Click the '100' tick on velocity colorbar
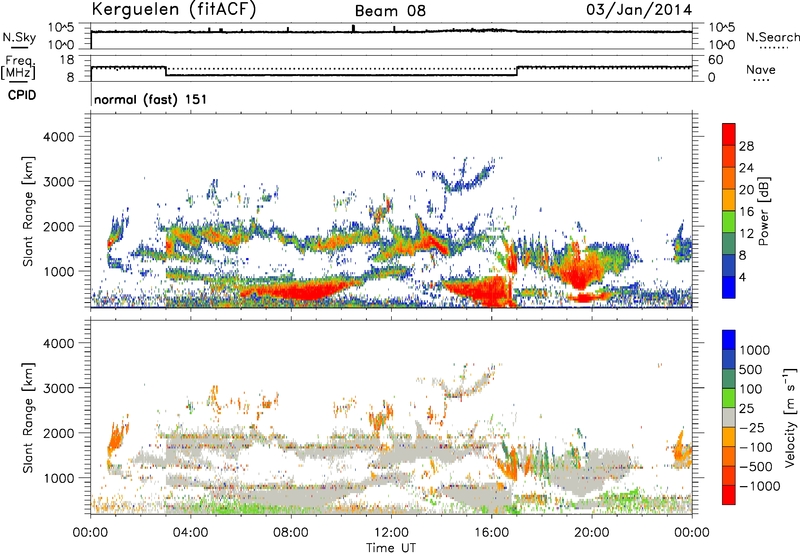The image size is (800, 554). (x=751, y=389)
